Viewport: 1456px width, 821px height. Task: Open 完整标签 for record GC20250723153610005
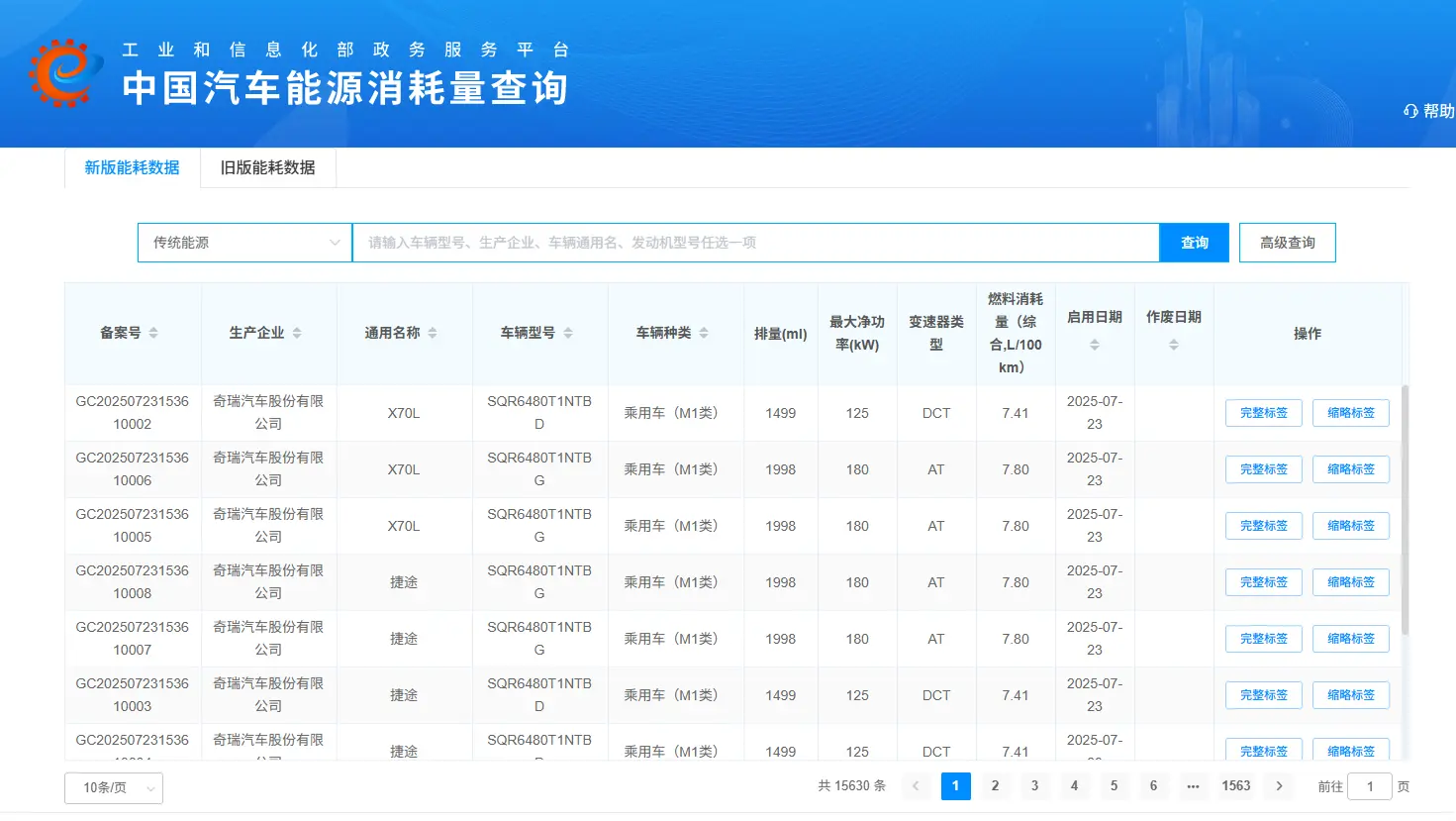tap(1264, 526)
